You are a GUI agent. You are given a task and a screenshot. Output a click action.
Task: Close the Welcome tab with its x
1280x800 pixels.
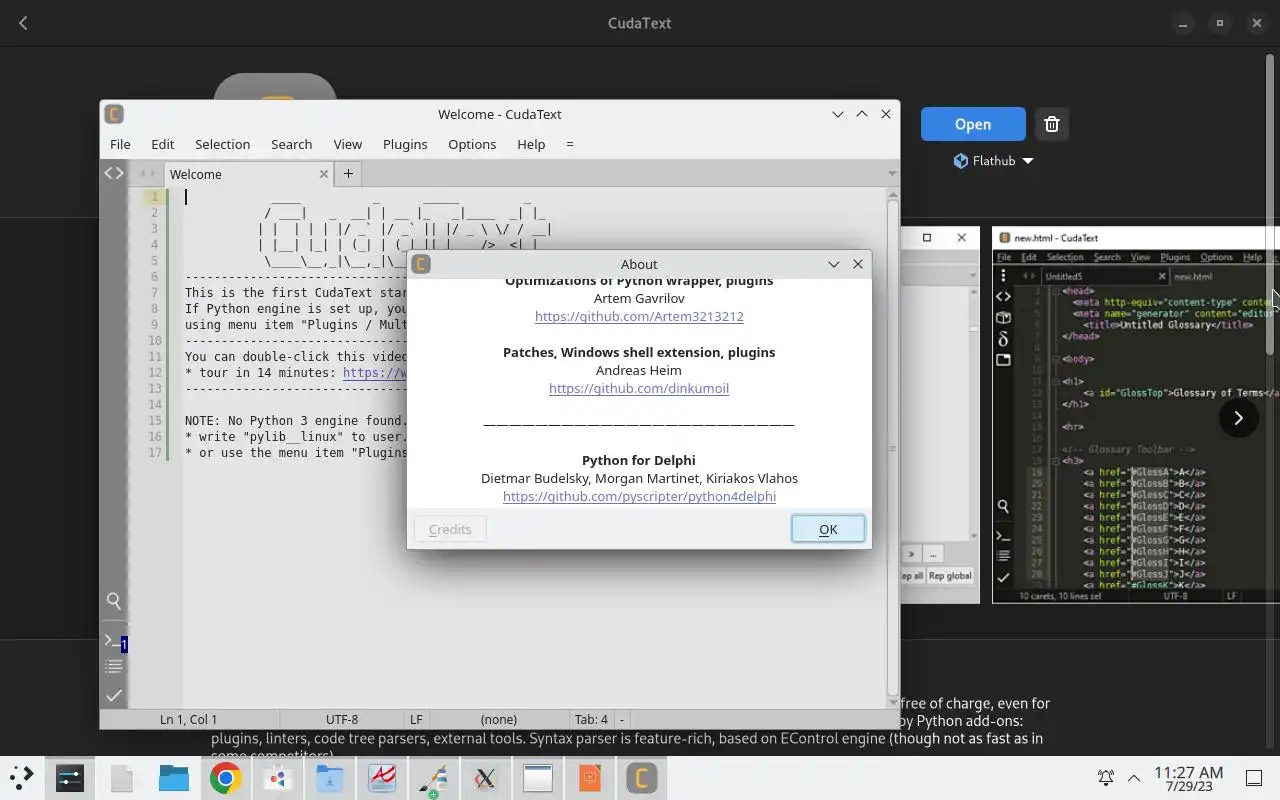click(x=324, y=174)
